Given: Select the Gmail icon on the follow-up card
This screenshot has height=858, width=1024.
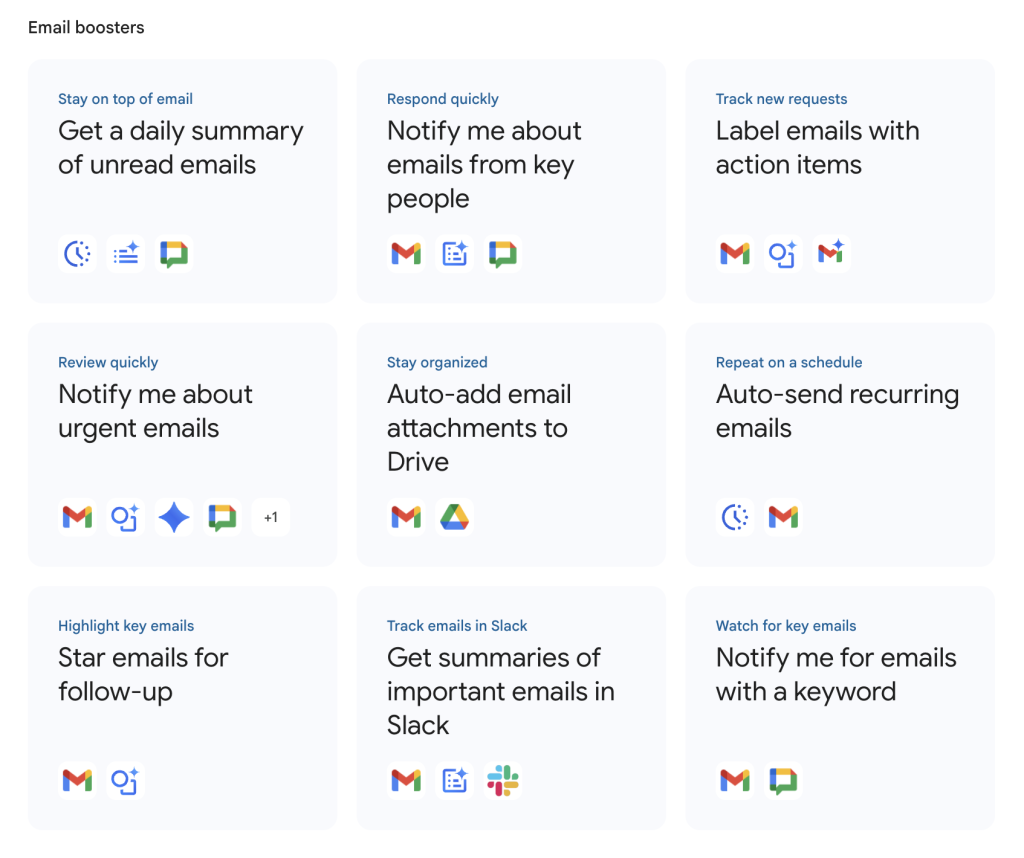Looking at the screenshot, I should point(77,780).
